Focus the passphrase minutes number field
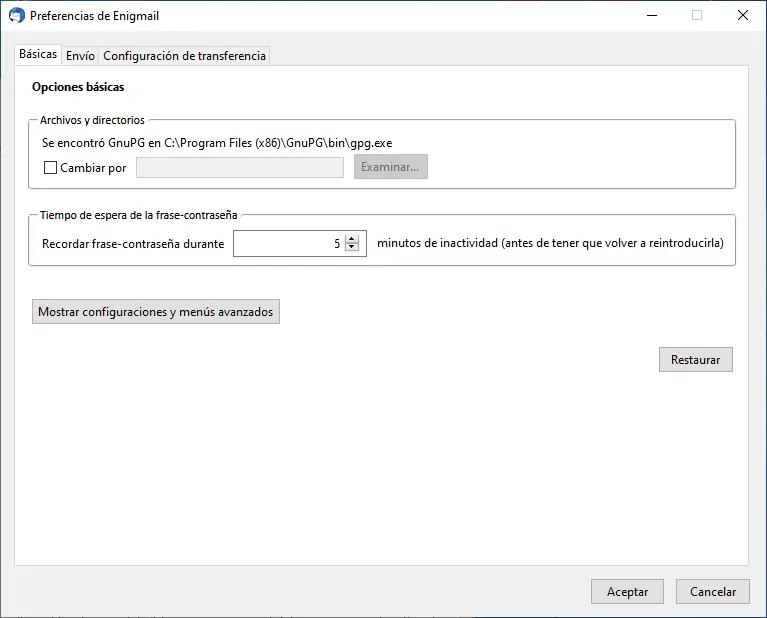 coord(288,243)
